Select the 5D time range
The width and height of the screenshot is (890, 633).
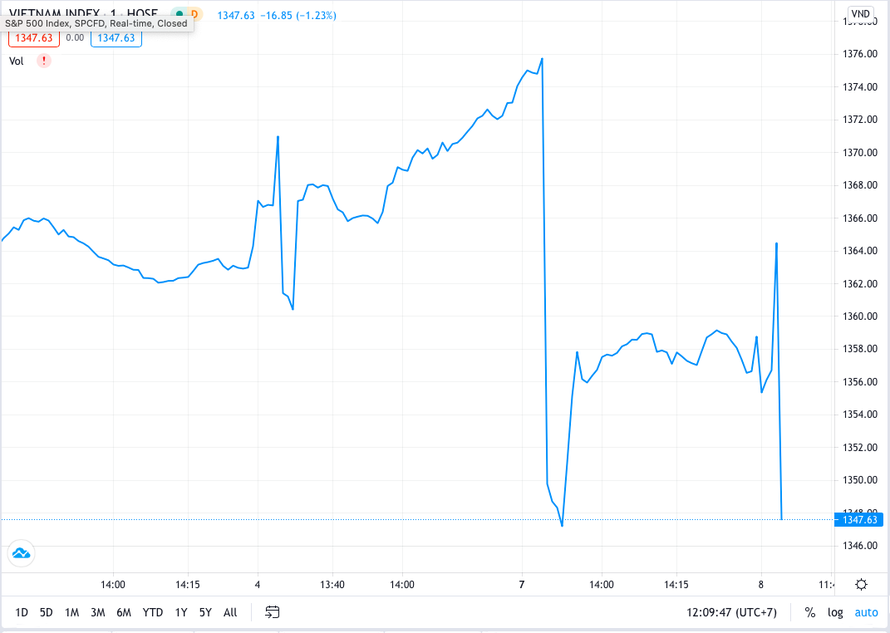coord(46,612)
